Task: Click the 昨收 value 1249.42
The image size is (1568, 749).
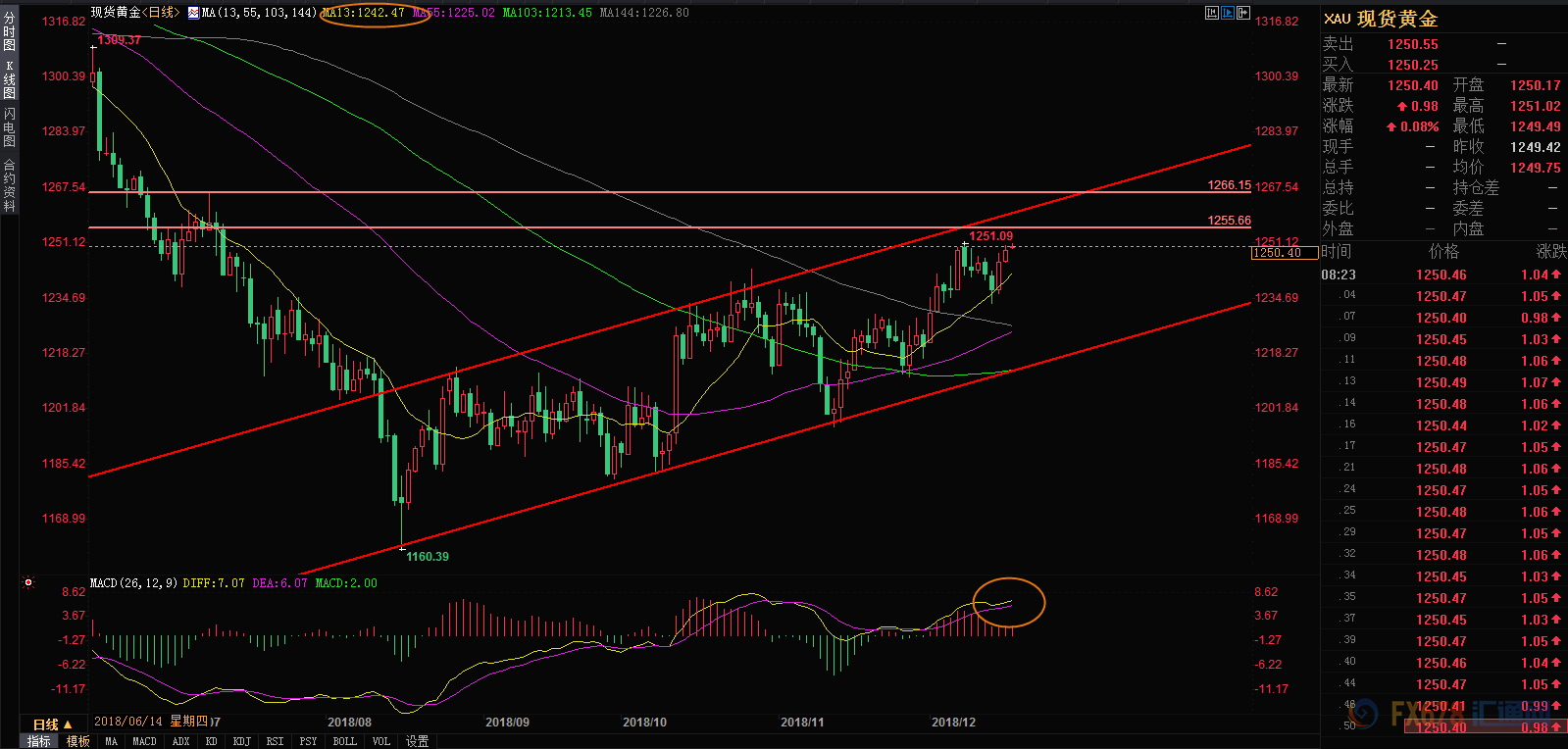Action: click(x=1536, y=147)
